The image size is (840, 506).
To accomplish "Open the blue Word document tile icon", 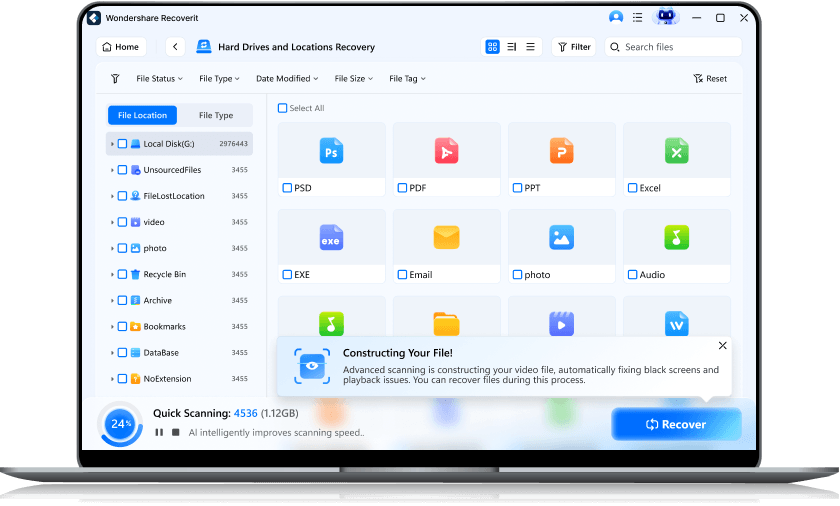I will 677,323.
